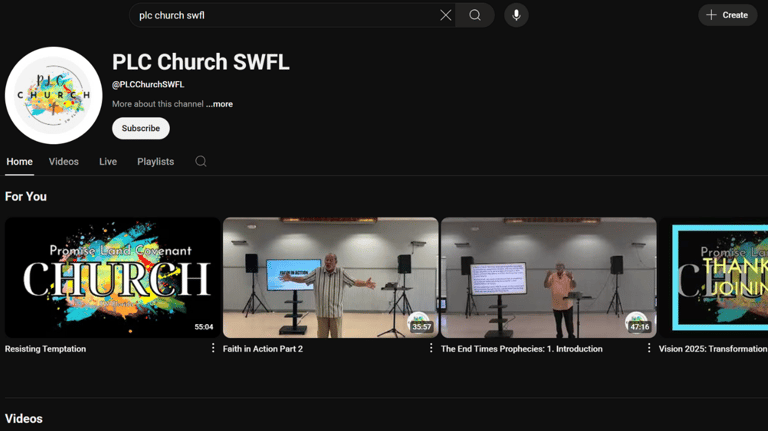The image size is (768, 431).
Task: Click the Videos section heading at bottom
Action: point(24,419)
